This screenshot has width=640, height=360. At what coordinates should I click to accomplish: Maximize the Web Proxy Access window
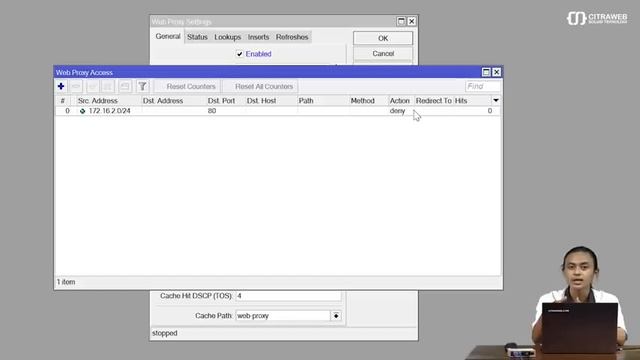click(x=486, y=72)
